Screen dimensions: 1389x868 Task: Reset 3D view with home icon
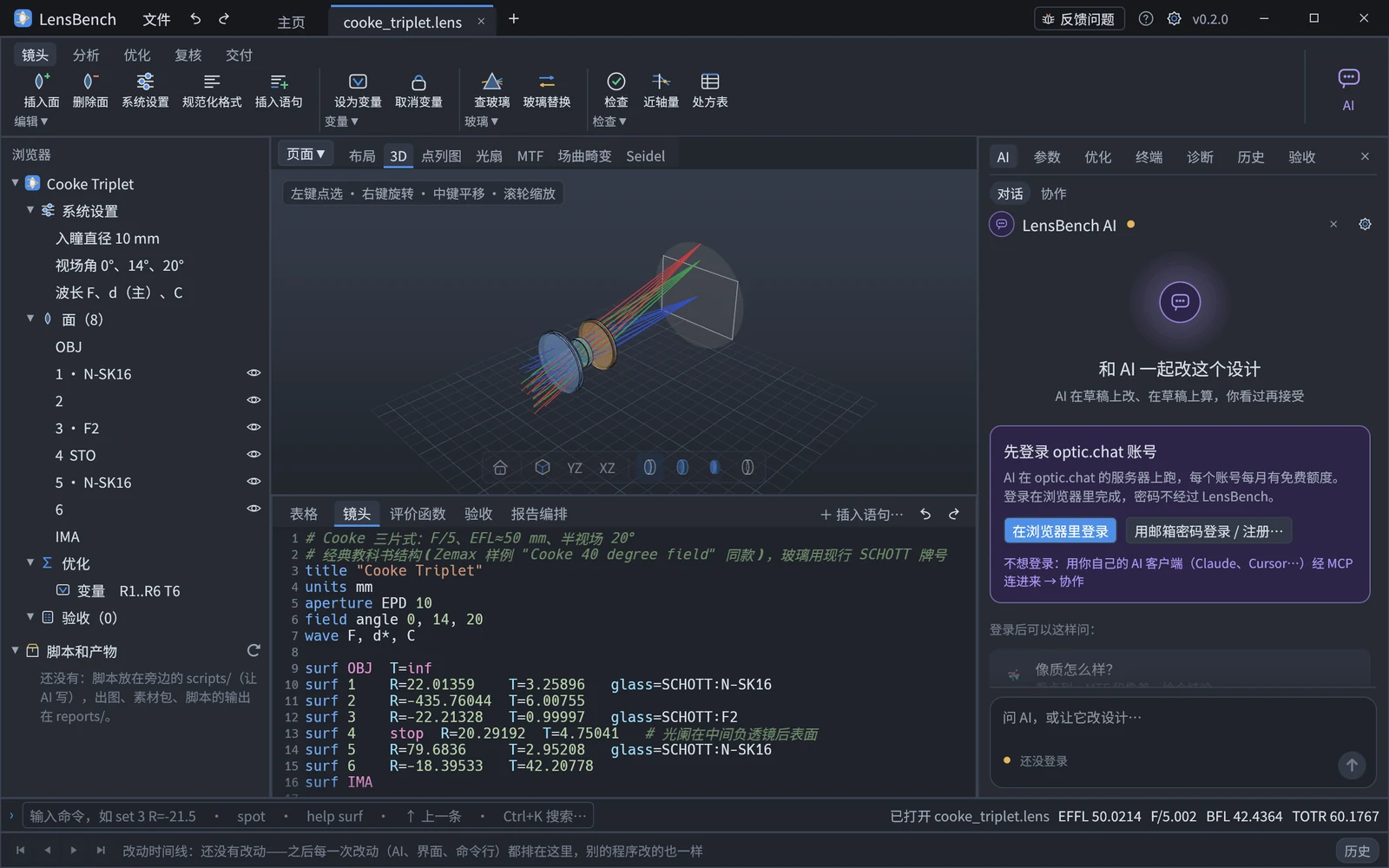tap(500, 468)
